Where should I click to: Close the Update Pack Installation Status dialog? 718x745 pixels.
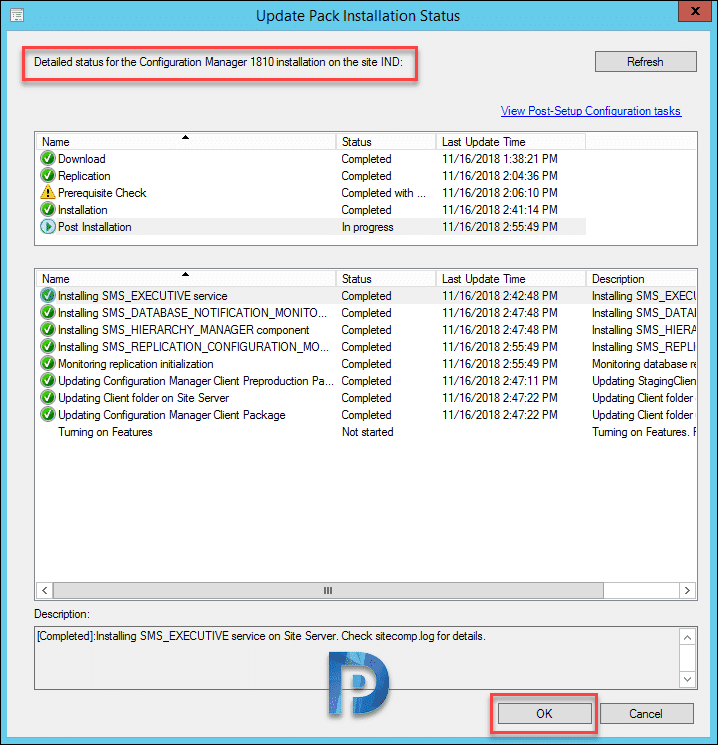pyautogui.click(x=695, y=11)
